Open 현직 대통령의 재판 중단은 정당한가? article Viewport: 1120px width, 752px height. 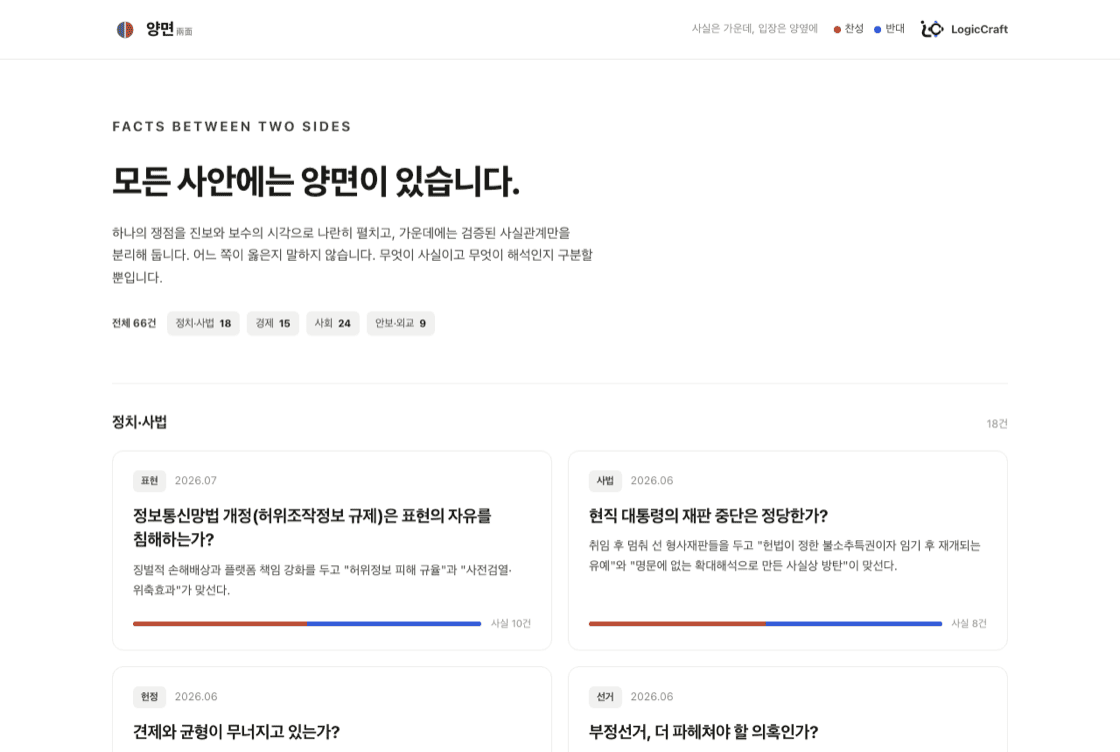click(x=708, y=516)
